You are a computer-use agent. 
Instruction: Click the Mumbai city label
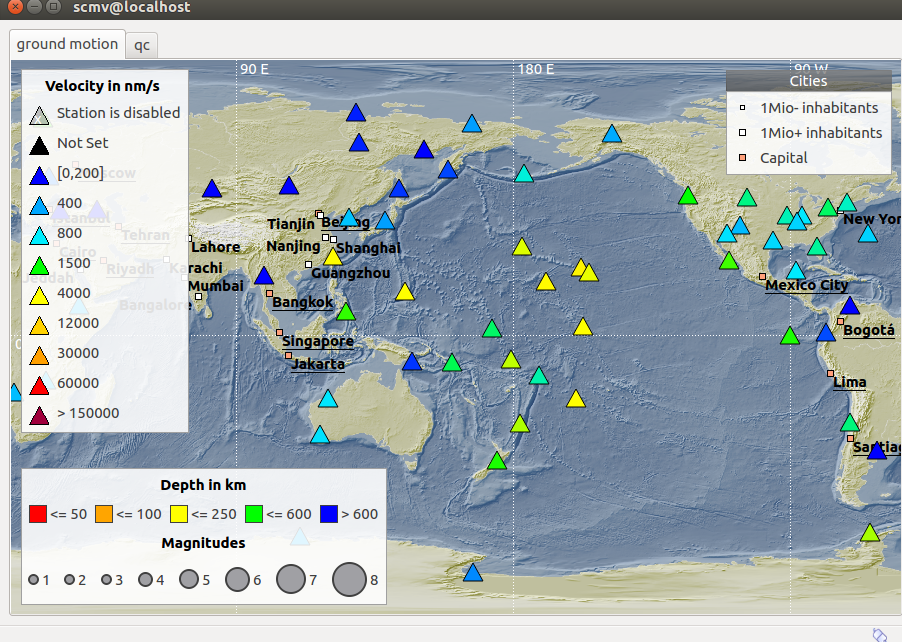coord(216,286)
